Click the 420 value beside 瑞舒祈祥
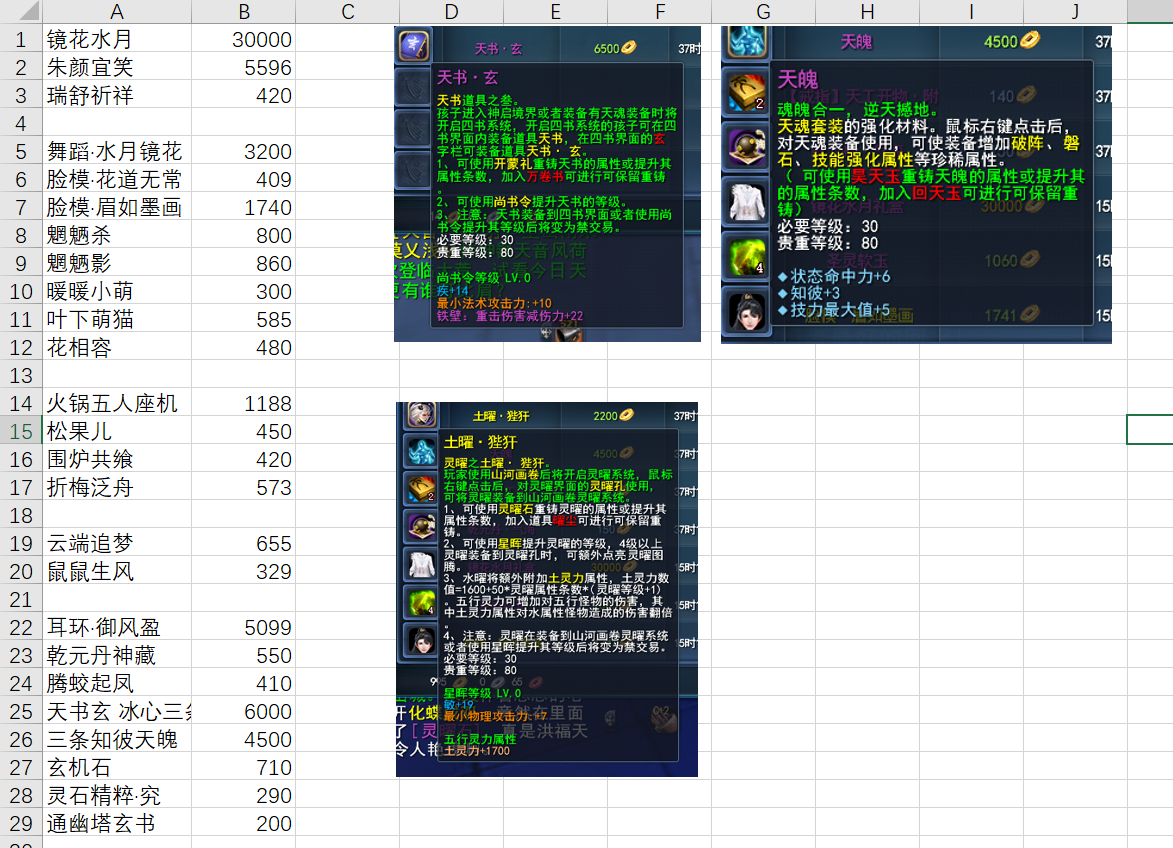This screenshot has height=848, width=1173. tap(244, 96)
